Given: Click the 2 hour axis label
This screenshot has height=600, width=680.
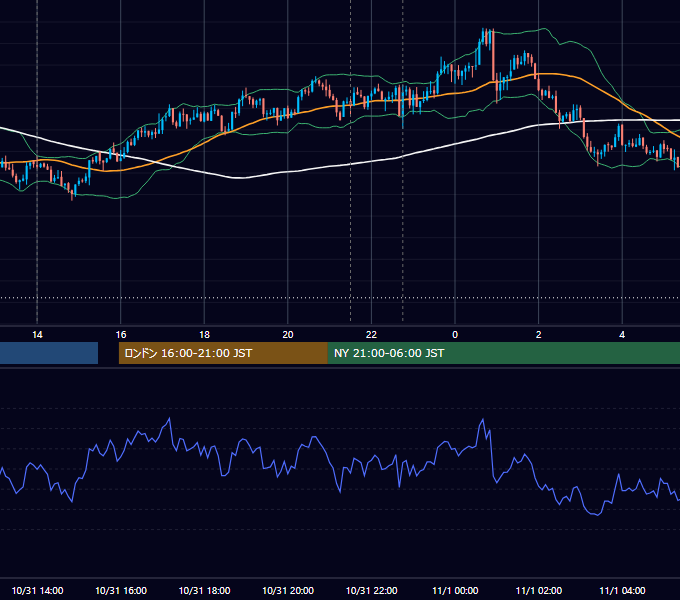Looking at the screenshot, I should pos(539,334).
